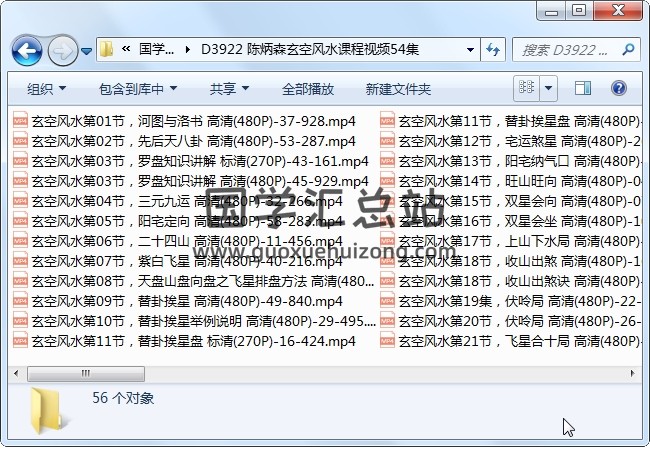Select the 国学... breadcrumb segment
This screenshot has height=450, width=650.
click(x=156, y=49)
